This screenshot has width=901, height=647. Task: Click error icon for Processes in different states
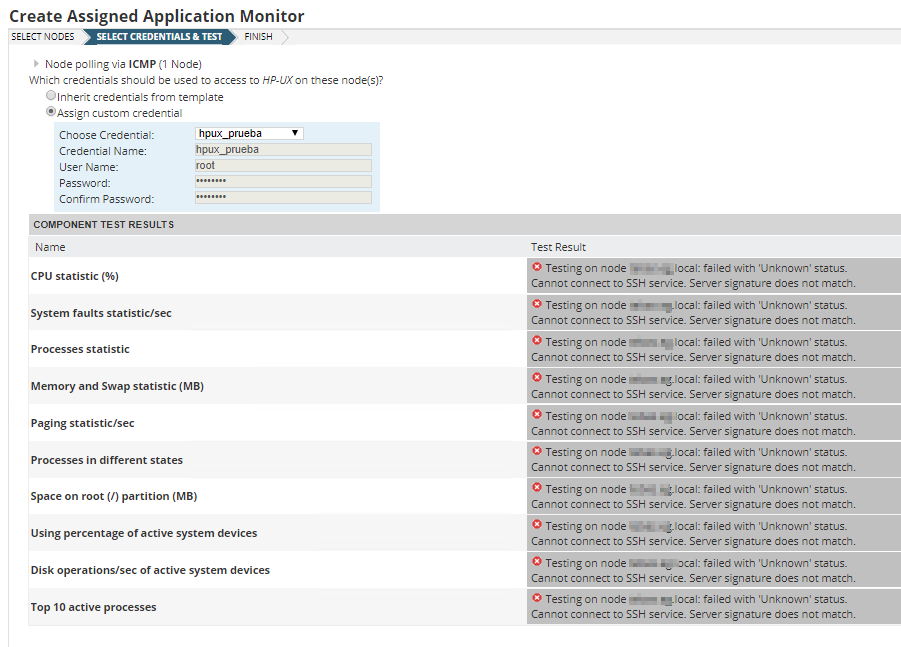(537, 451)
